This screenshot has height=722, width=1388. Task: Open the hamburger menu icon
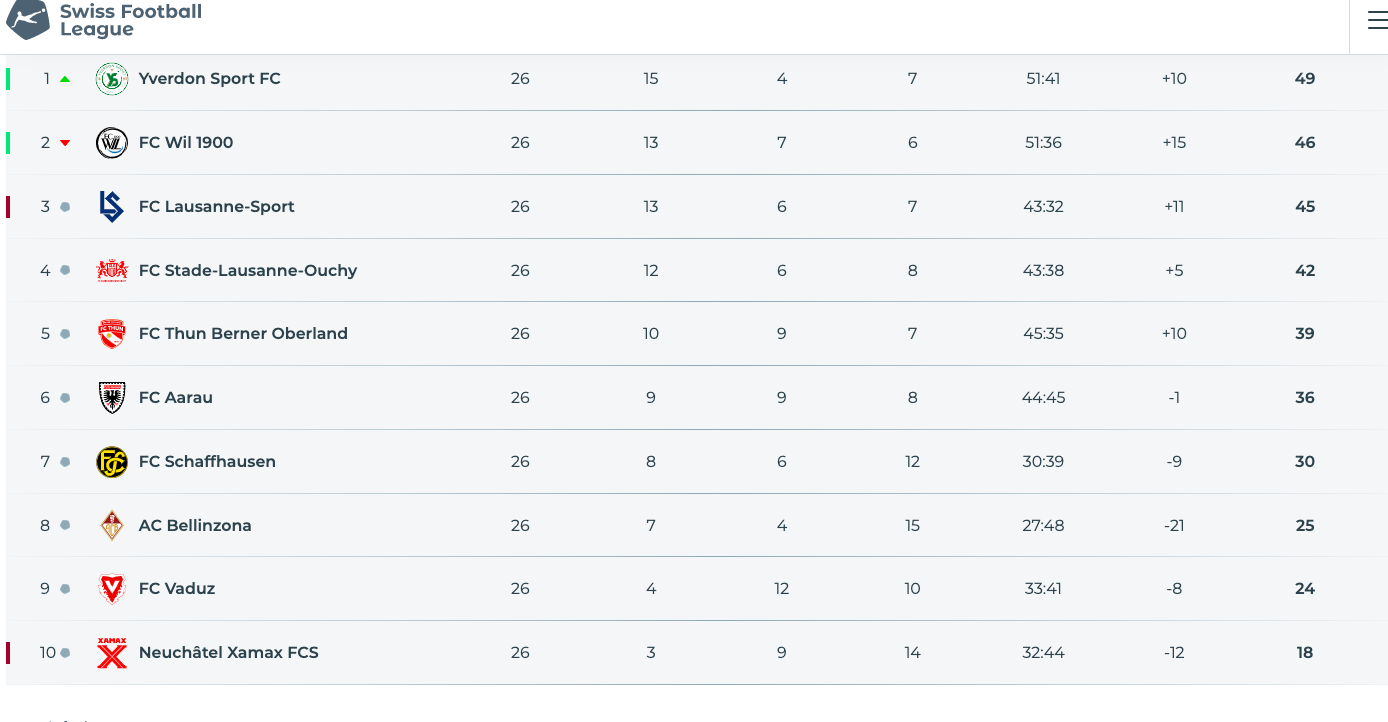tap(1377, 21)
